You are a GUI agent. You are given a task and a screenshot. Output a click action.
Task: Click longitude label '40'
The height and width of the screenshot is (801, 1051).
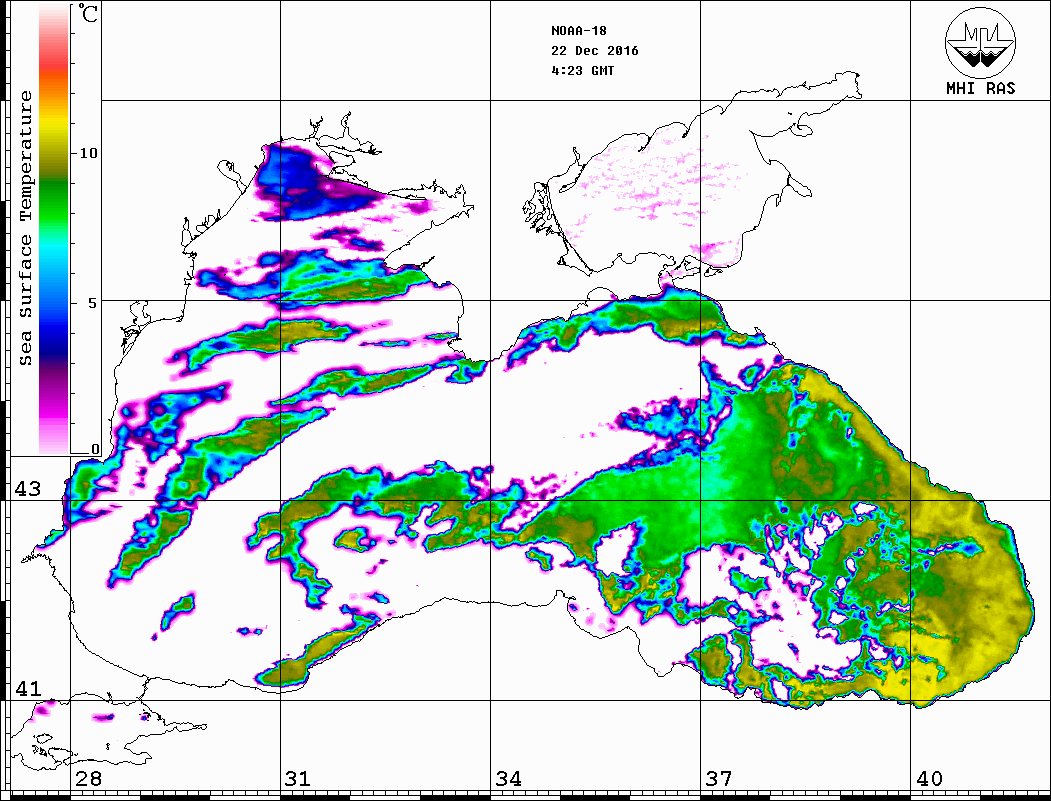coord(929,778)
